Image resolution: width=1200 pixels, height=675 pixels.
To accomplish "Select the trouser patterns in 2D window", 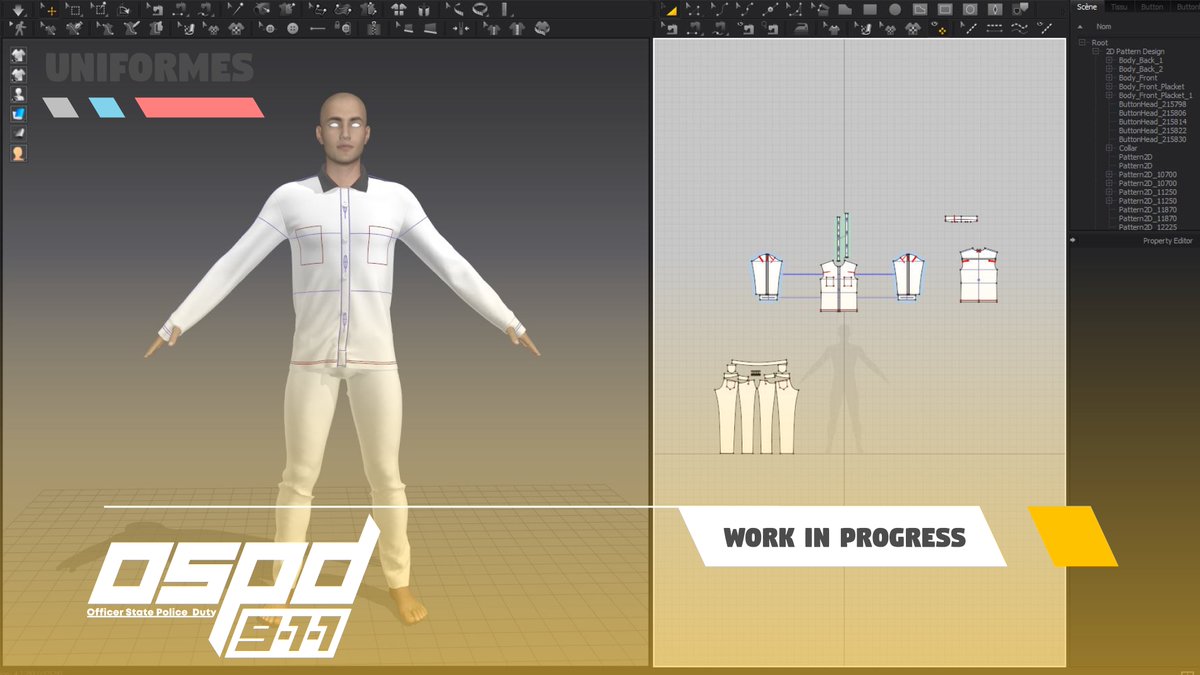I will (x=757, y=408).
